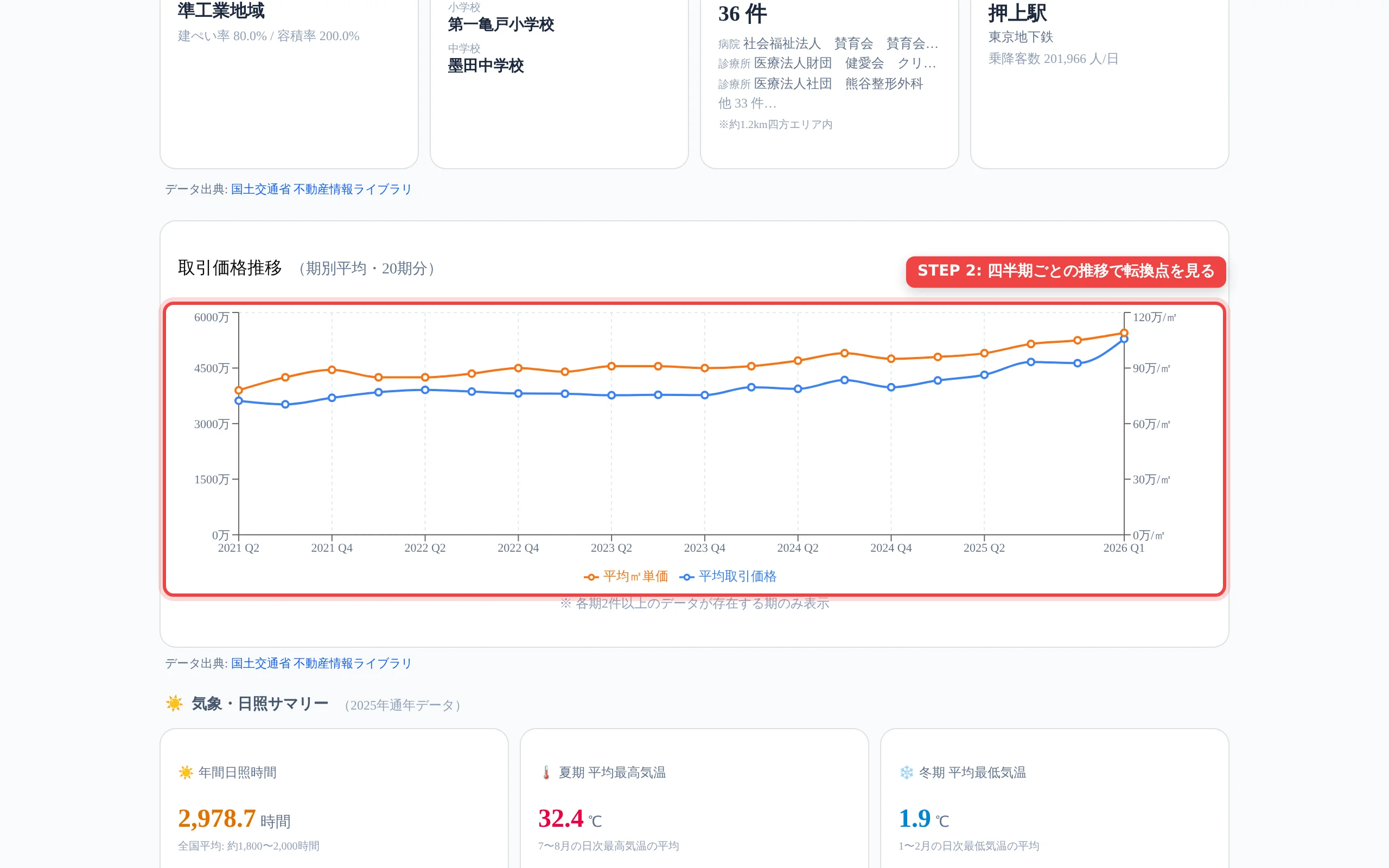Click the 全国平均: 約1,800〜2,000時間 note
Screen dimensions: 1389x868
coord(249,846)
